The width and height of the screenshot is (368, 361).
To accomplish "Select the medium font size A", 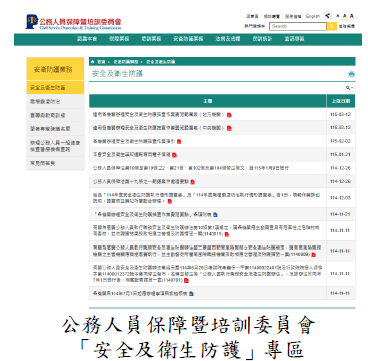I will point(345,16).
